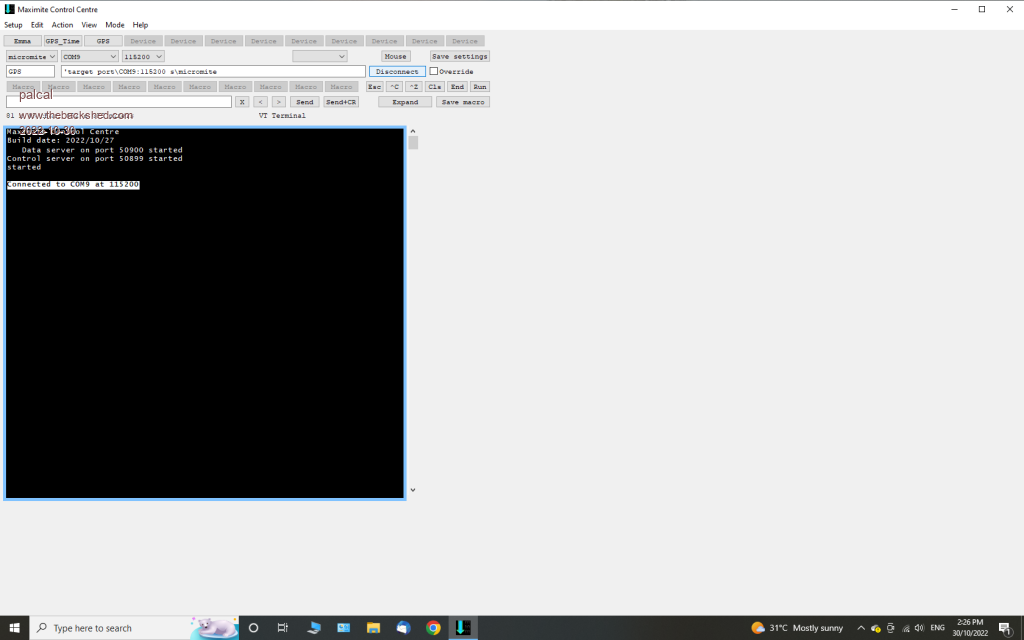Screen dimensions: 1024x640
Task: Open Google Chrome from the taskbar
Action: point(433,628)
